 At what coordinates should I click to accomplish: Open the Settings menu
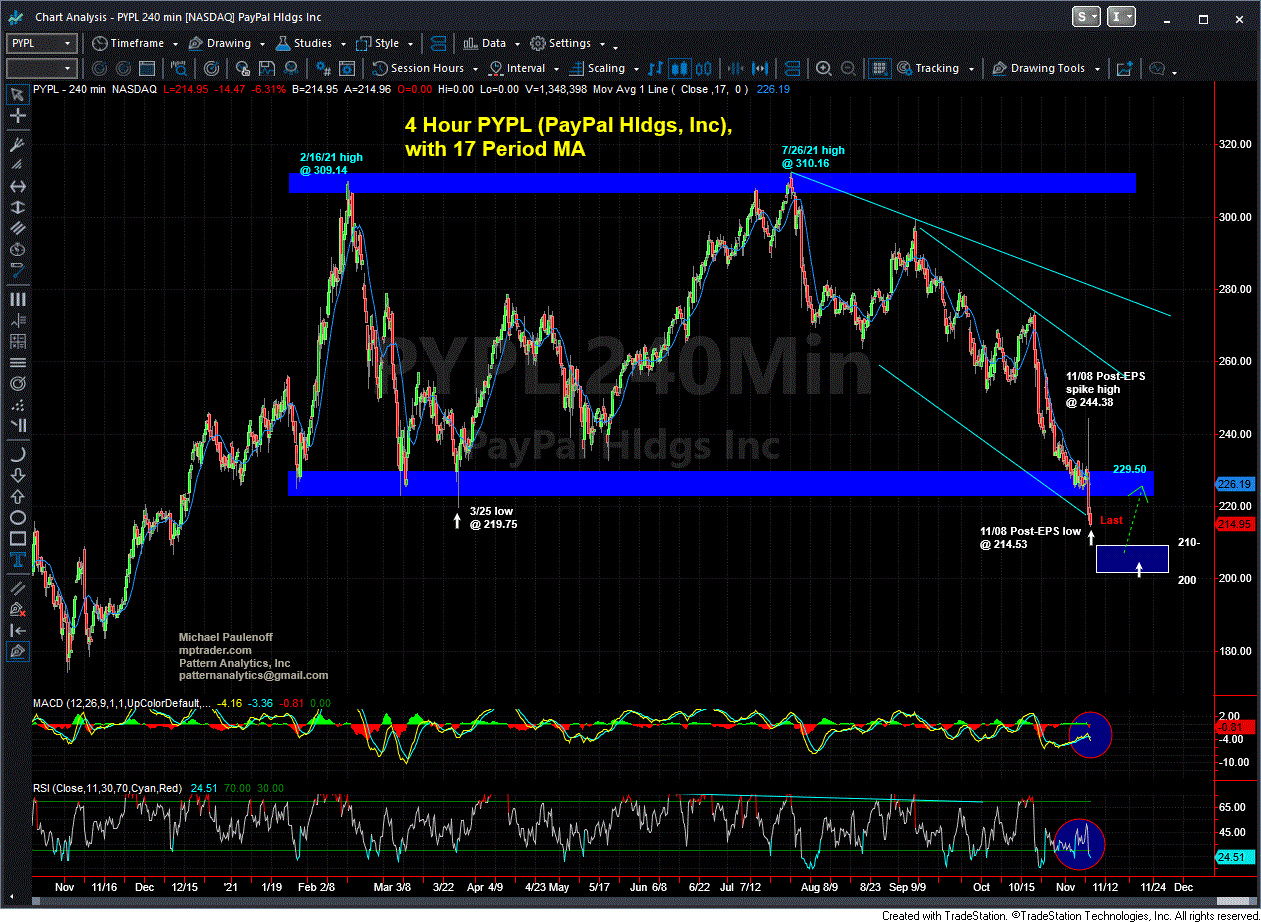(561, 43)
